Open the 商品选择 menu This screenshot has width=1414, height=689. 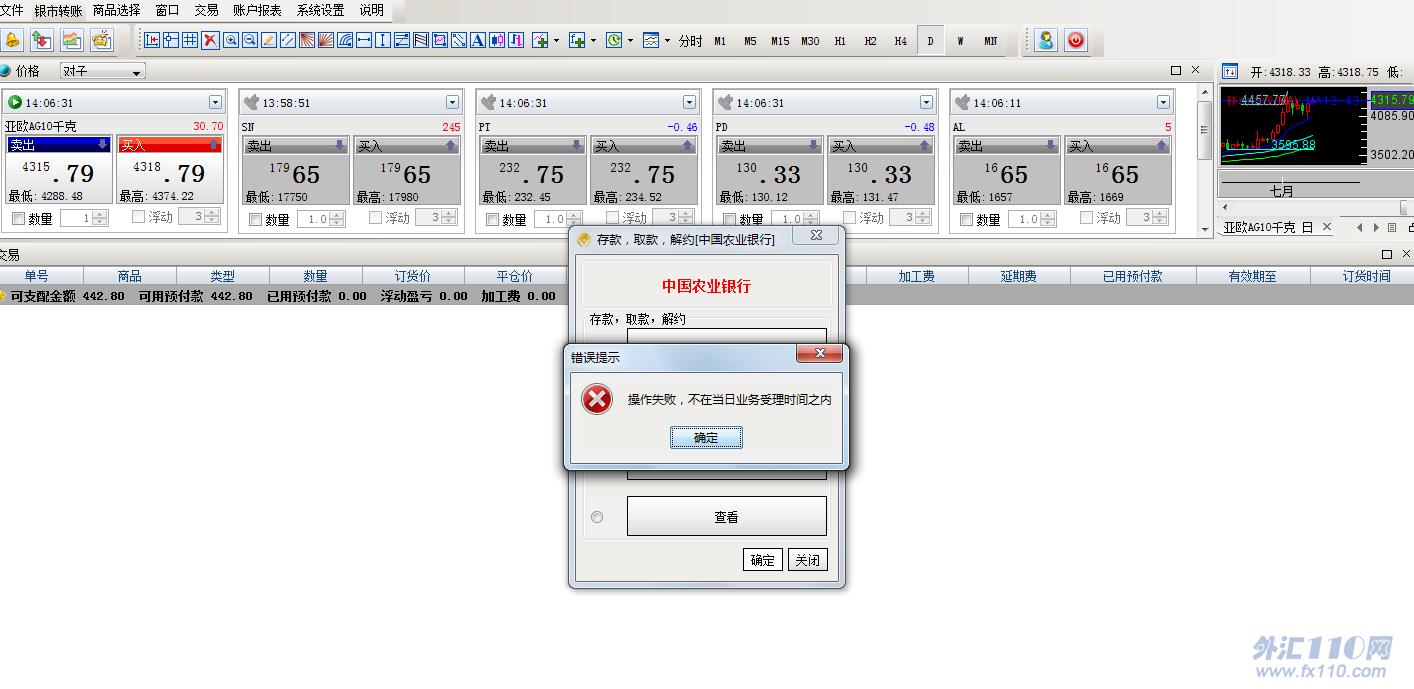(116, 10)
